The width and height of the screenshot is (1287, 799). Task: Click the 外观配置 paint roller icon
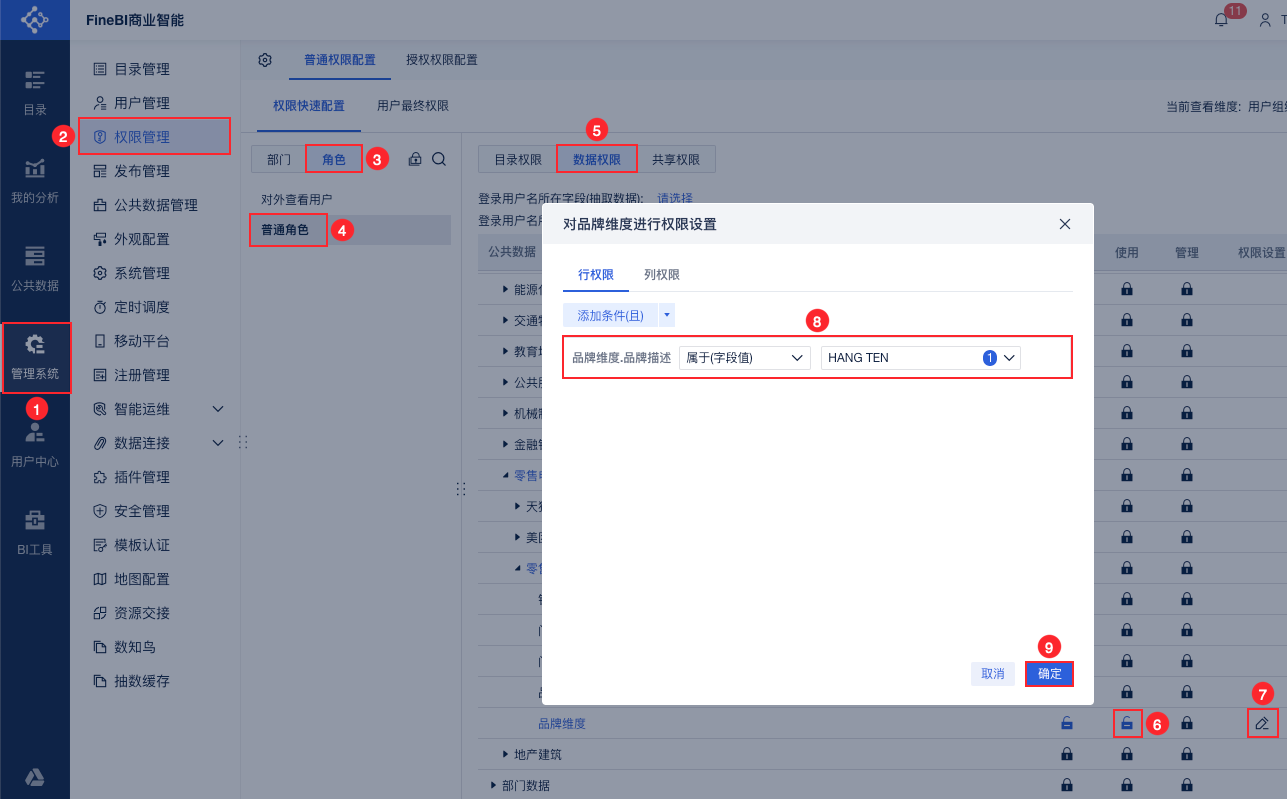pos(99,239)
